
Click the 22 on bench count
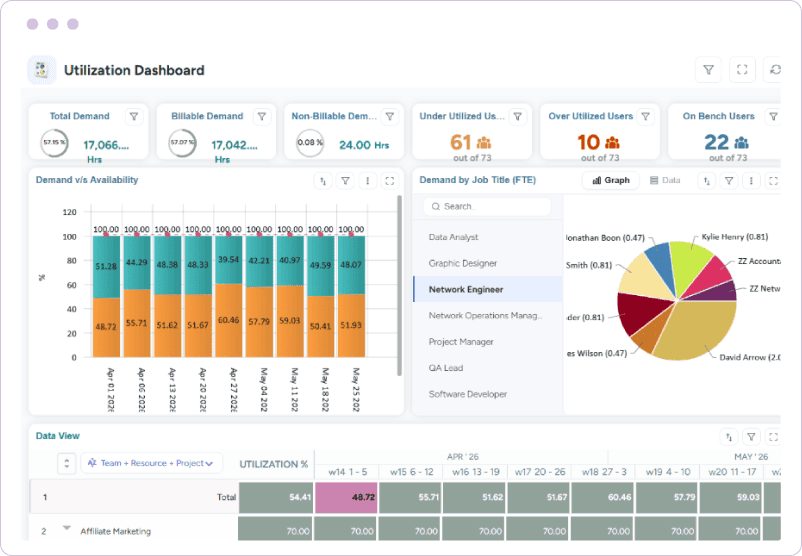click(717, 142)
